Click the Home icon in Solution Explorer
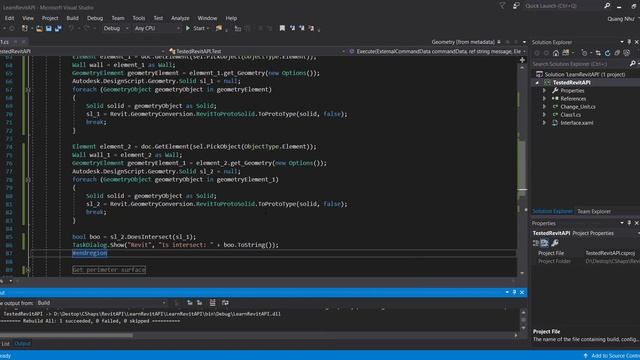The width and height of the screenshot is (640, 360). [x=556, y=53]
